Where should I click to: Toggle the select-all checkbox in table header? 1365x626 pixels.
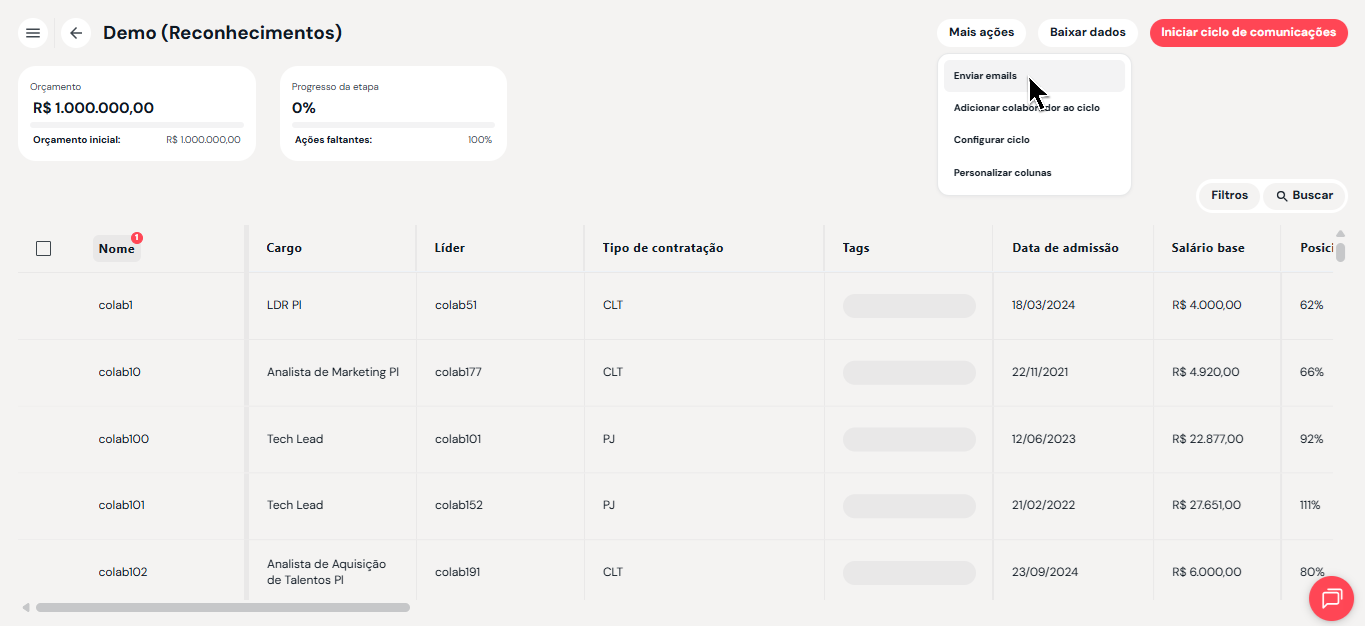43,248
